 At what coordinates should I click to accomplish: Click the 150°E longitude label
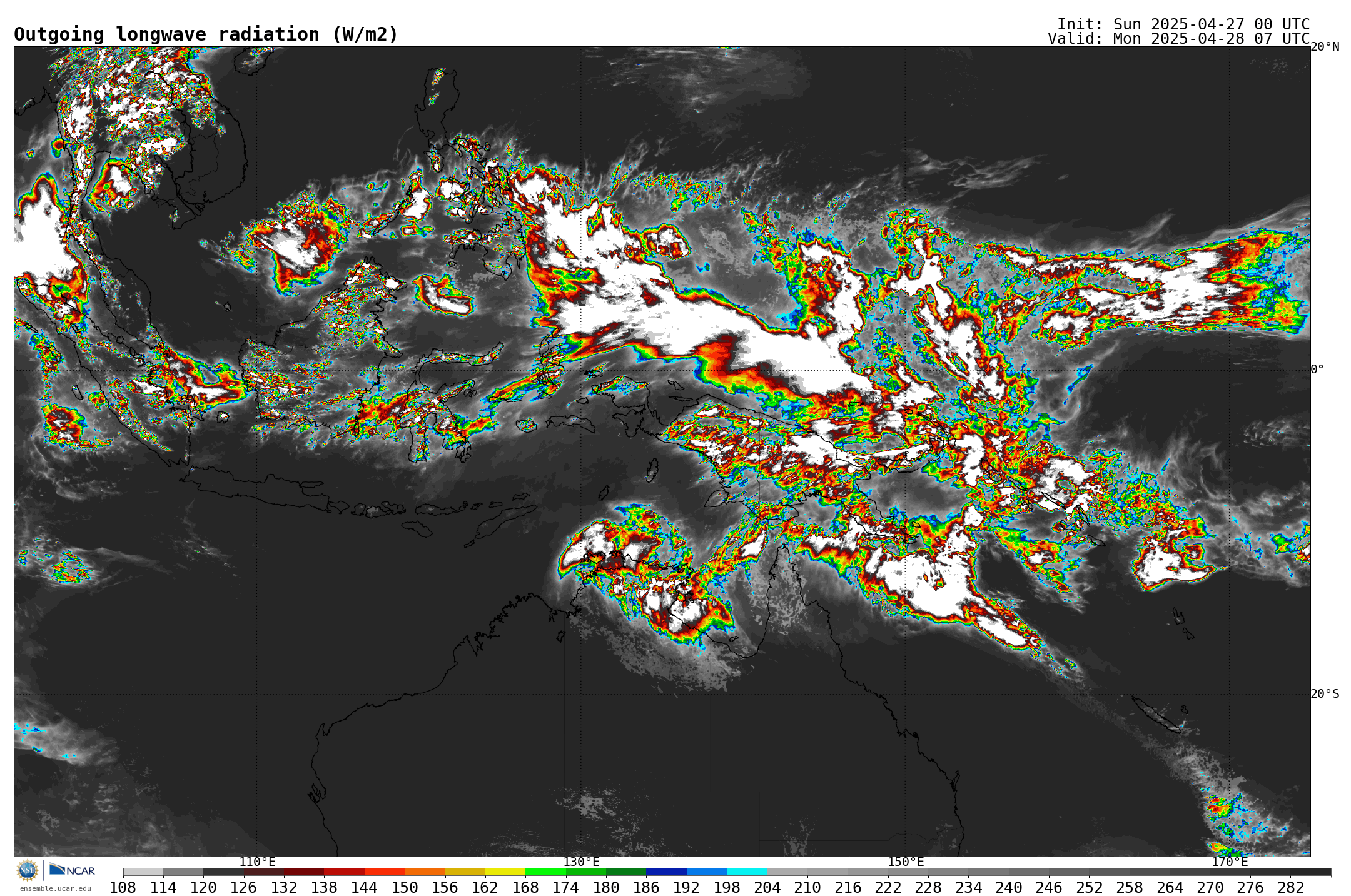click(906, 862)
